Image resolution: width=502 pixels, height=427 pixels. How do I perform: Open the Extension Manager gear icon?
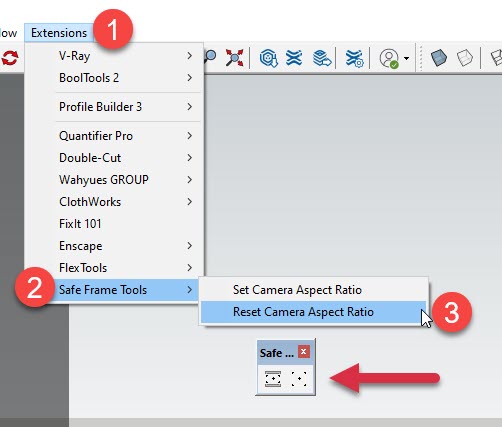click(x=354, y=58)
